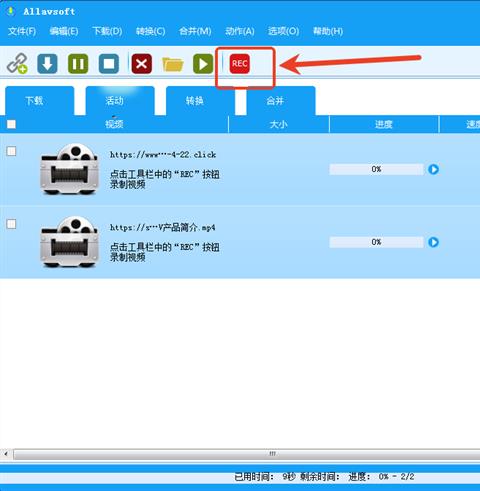The height and width of the screenshot is (491, 480).
Task: Click the scrollbar left arrow
Action: [x=6, y=454]
